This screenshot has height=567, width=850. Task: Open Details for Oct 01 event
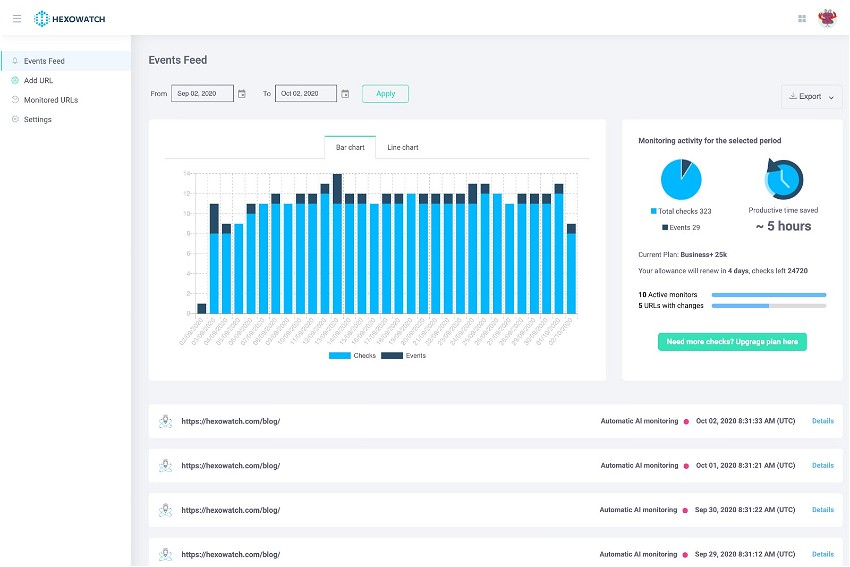pyautogui.click(x=822, y=465)
